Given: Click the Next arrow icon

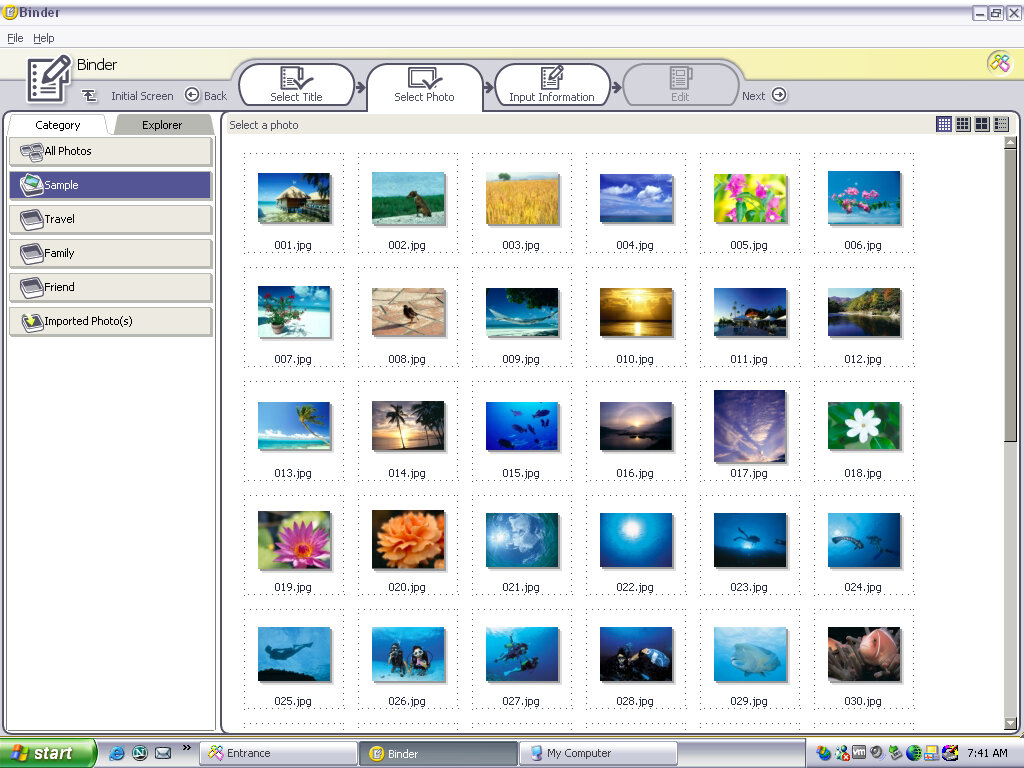Looking at the screenshot, I should click(x=779, y=96).
